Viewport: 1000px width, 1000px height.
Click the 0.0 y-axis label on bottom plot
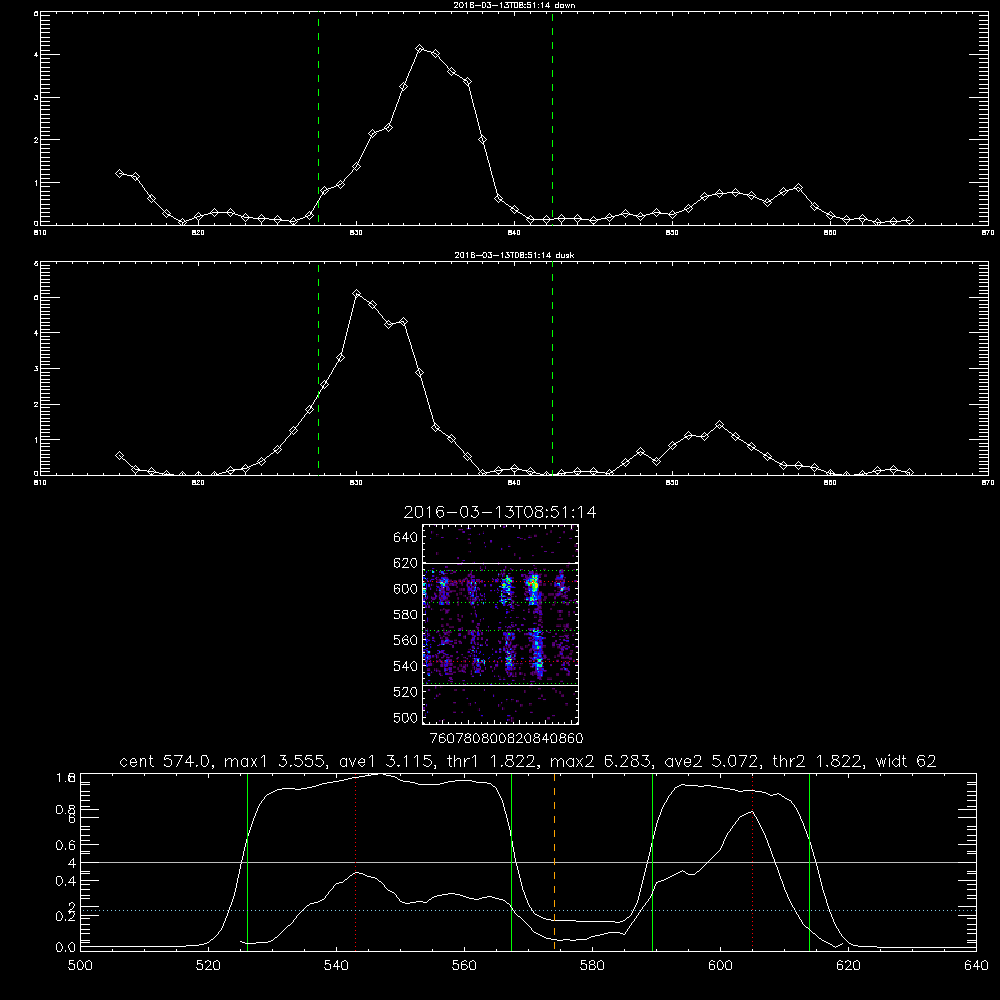[66, 948]
